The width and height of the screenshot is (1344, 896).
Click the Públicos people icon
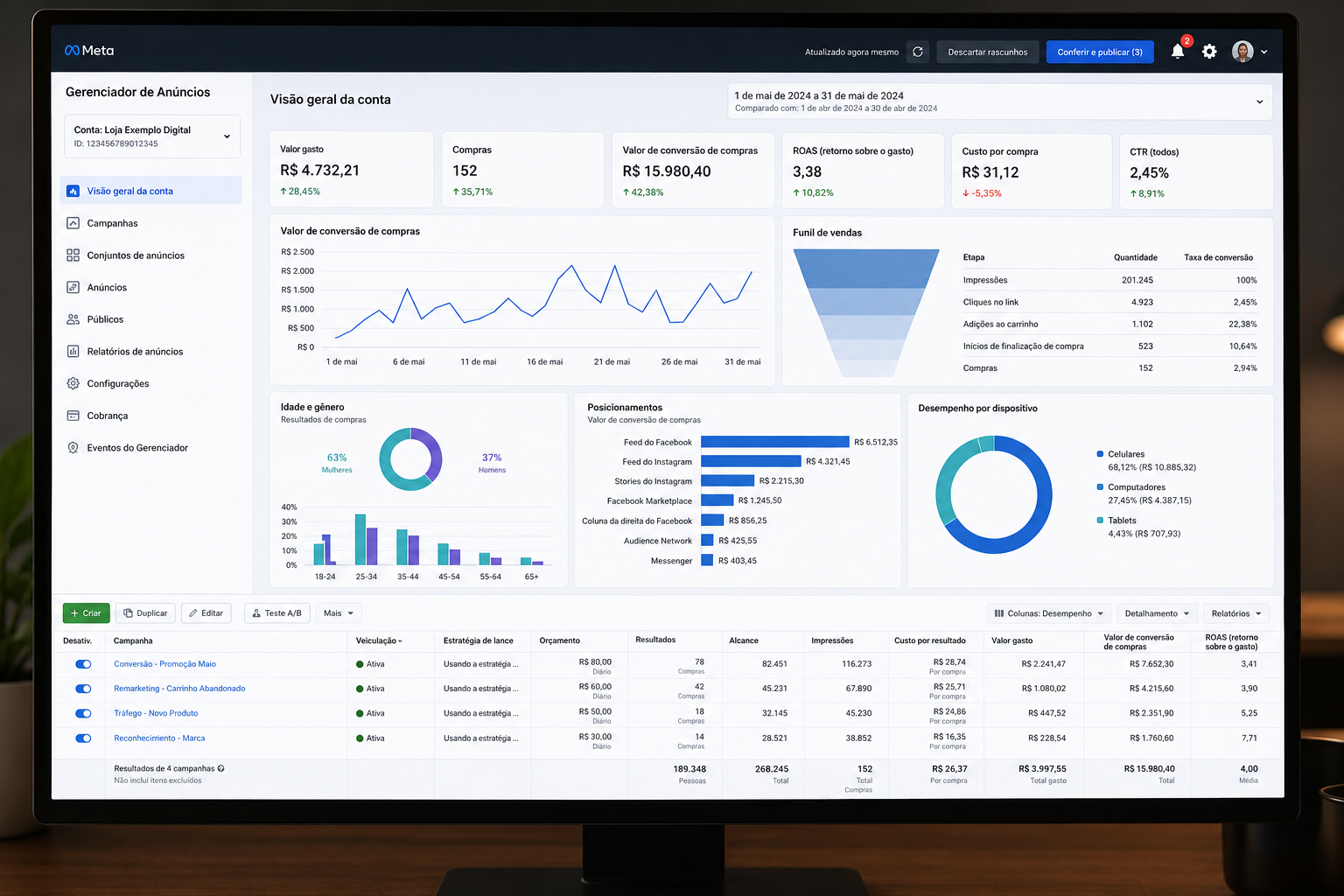(73, 319)
